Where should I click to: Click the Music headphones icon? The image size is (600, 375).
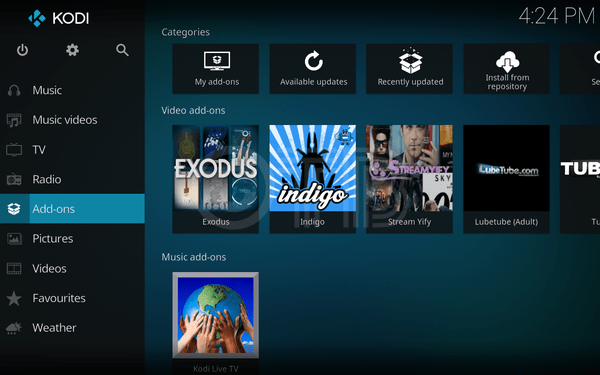click(x=14, y=91)
